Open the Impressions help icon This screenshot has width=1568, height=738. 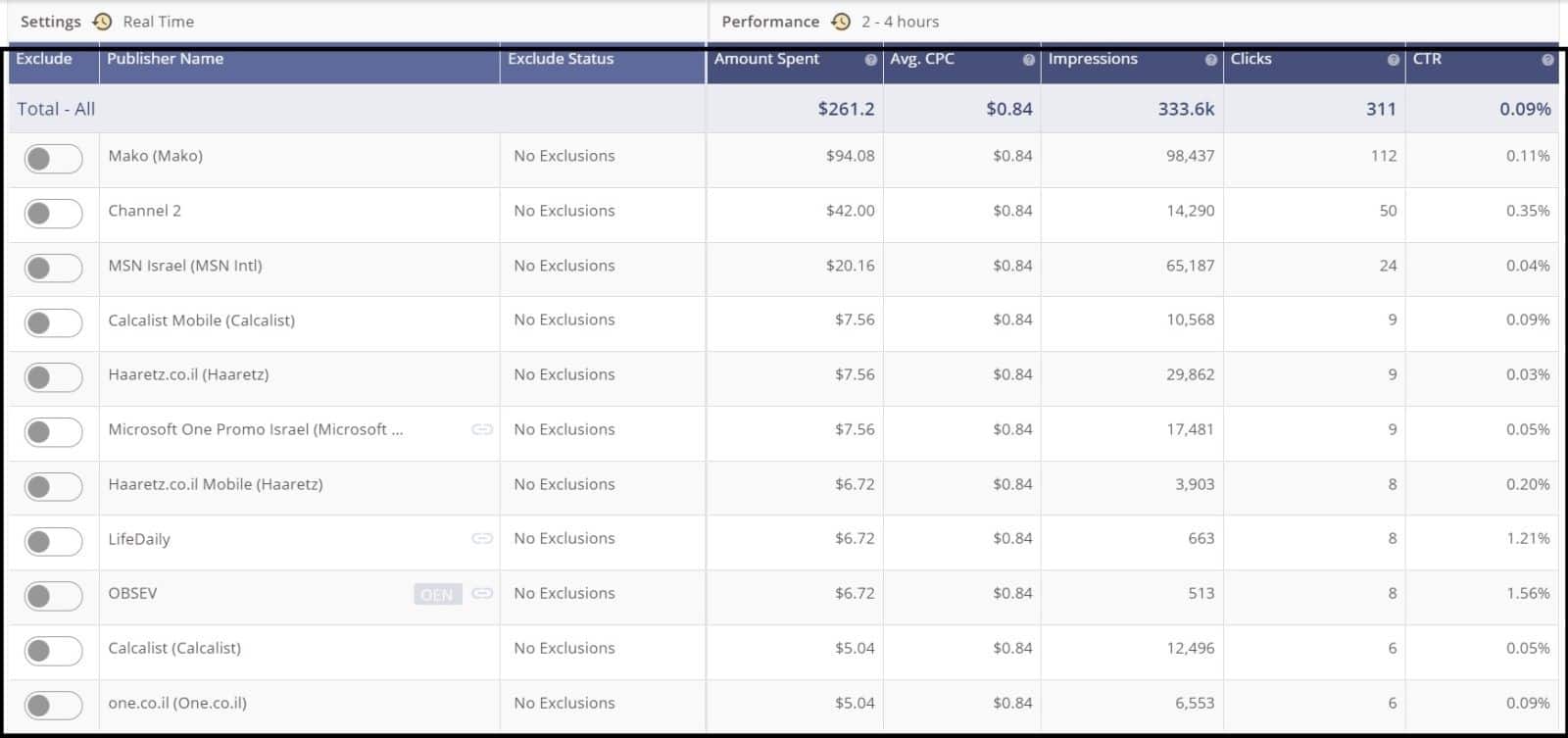click(1211, 60)
